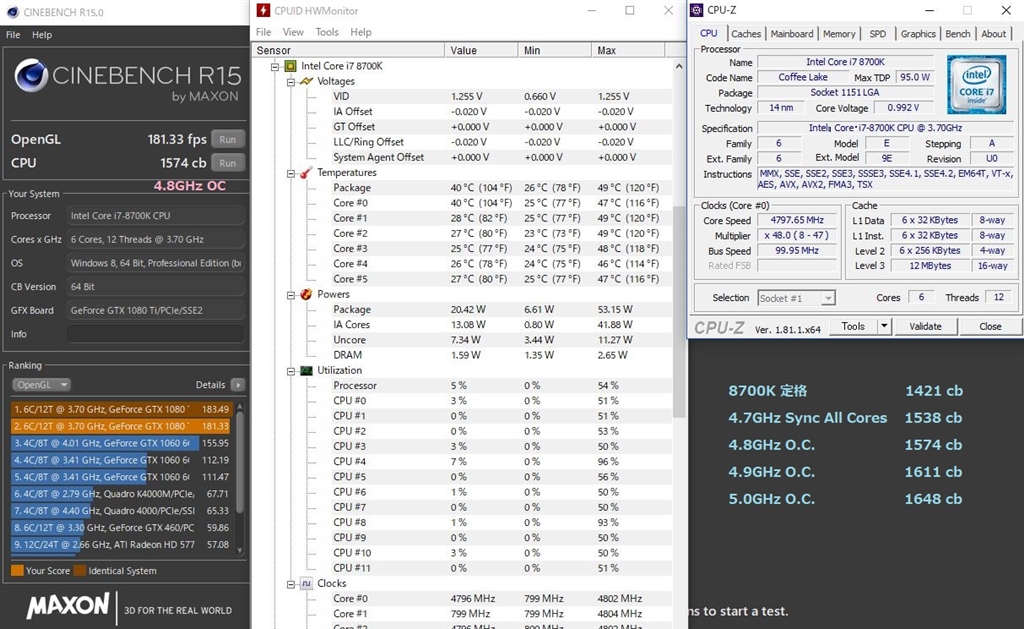Viewport: 1024px width, 629px height.
Task: Click the Sensor column header
Action: (x=349, y=50)
